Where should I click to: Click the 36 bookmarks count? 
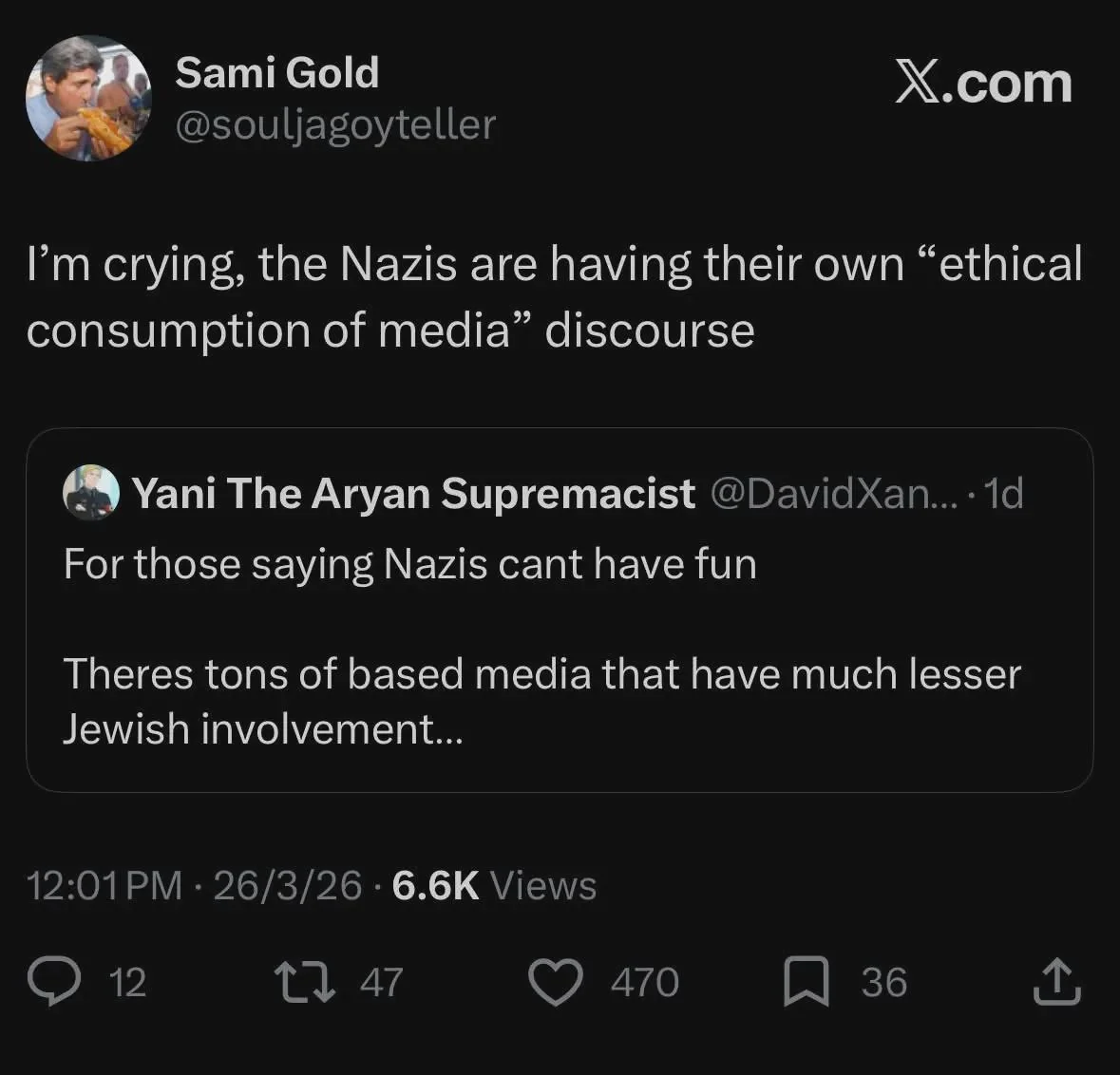884,982
